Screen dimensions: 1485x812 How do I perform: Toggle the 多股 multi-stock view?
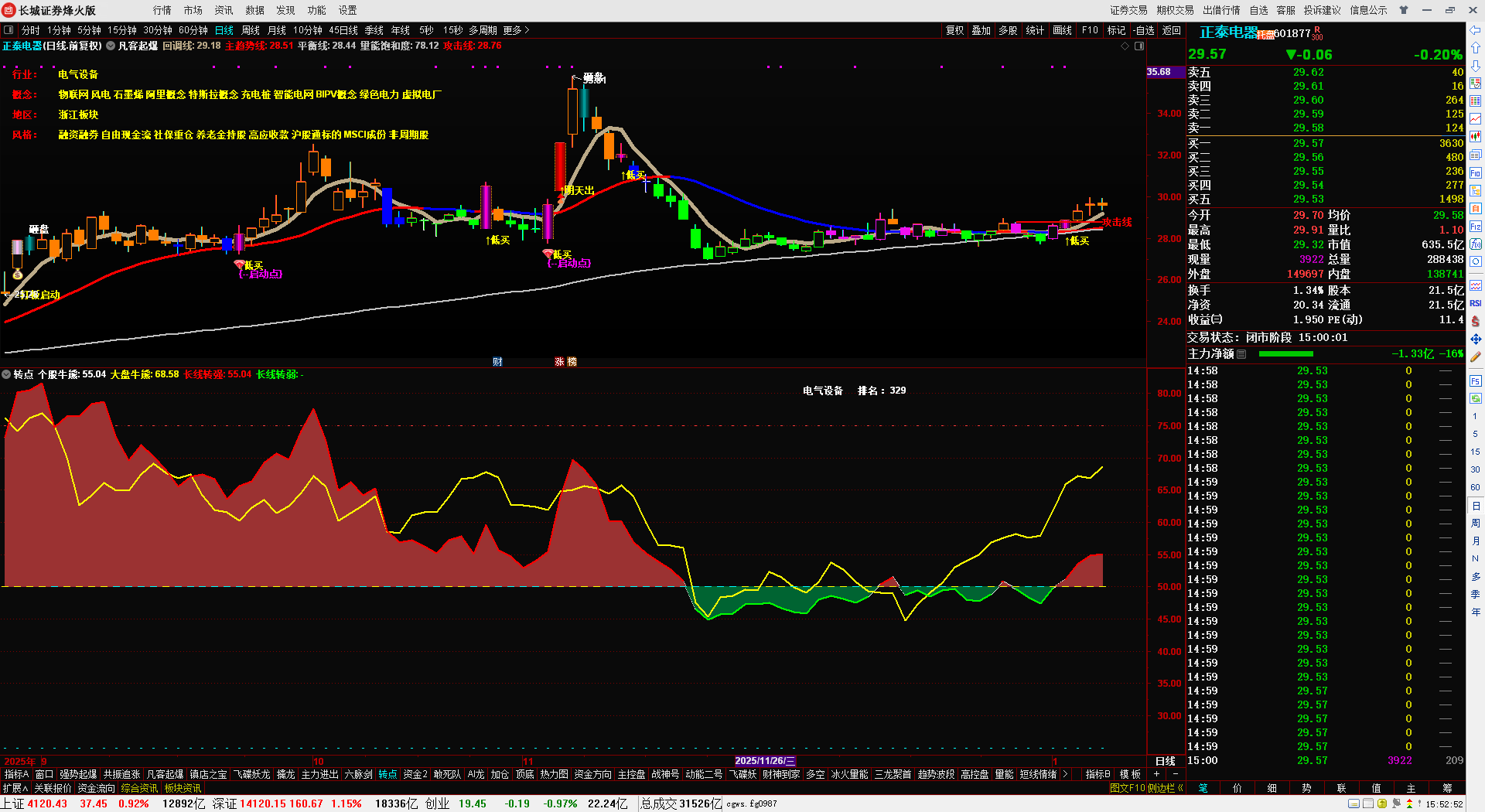tap(1008, 30)
